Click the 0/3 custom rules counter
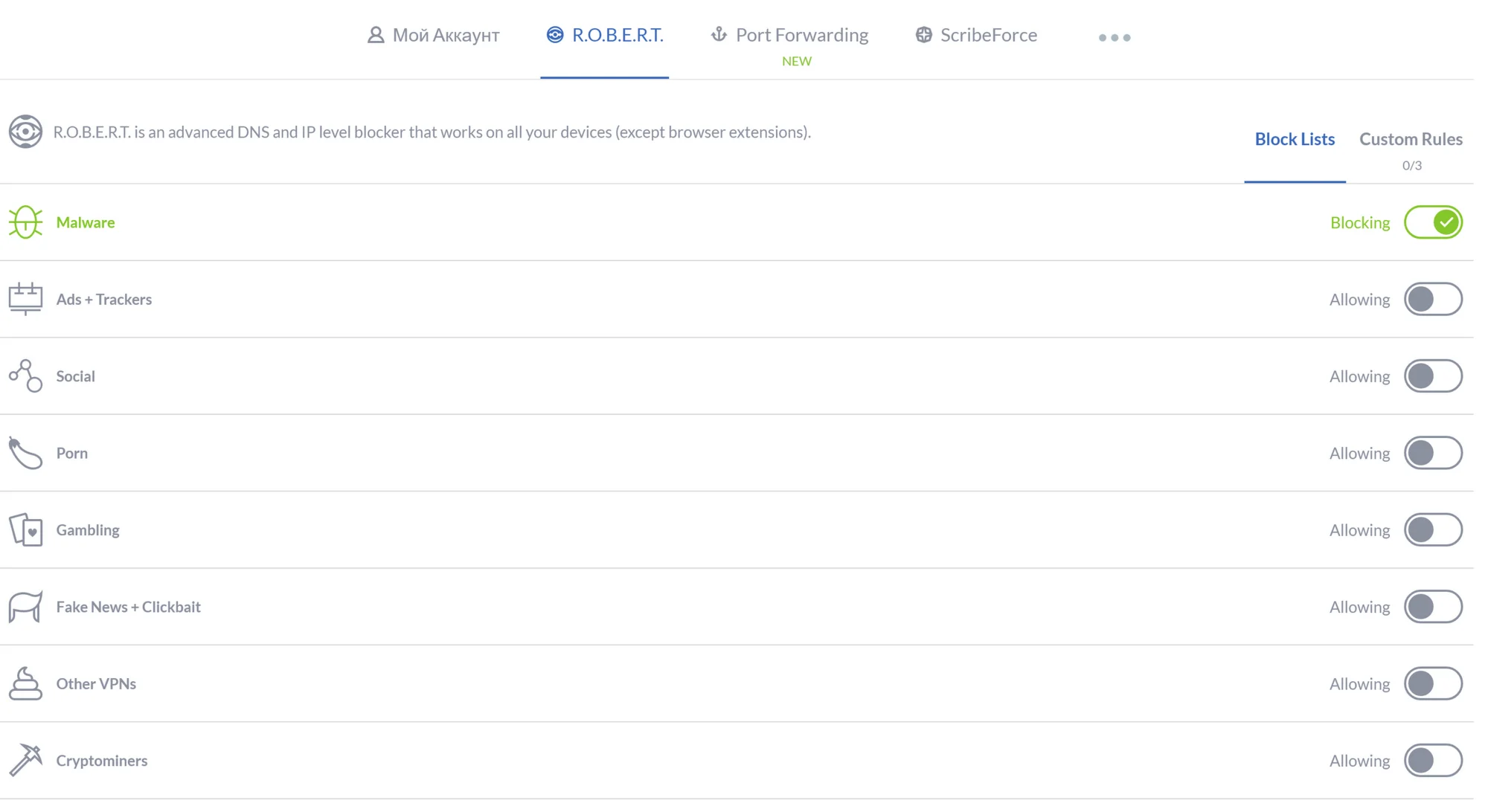Screen dimensions: 1488x812 tap(1411, 165)
